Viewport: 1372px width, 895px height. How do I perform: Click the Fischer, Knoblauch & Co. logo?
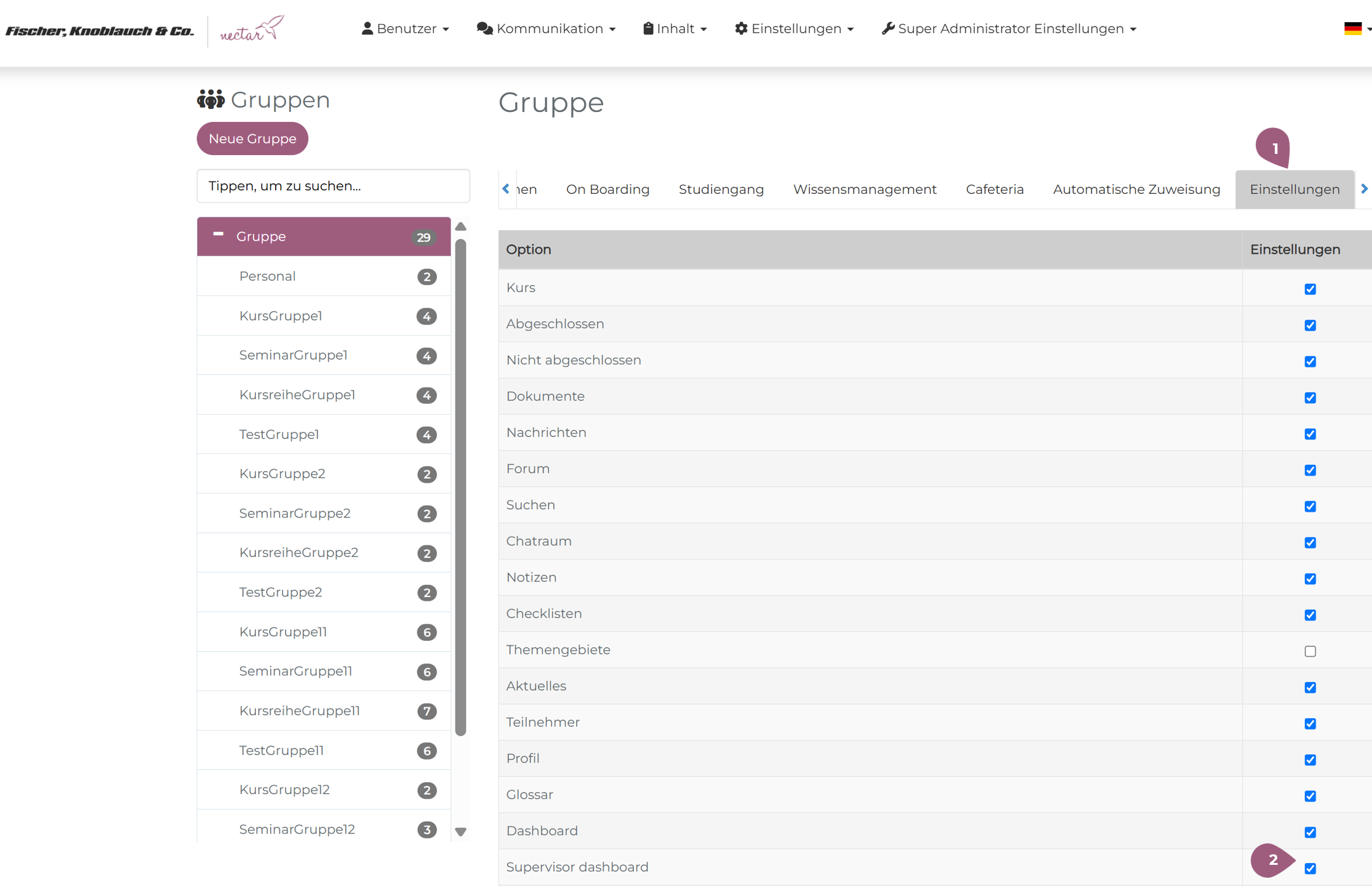pyautogui.click(x=100, y=30)
